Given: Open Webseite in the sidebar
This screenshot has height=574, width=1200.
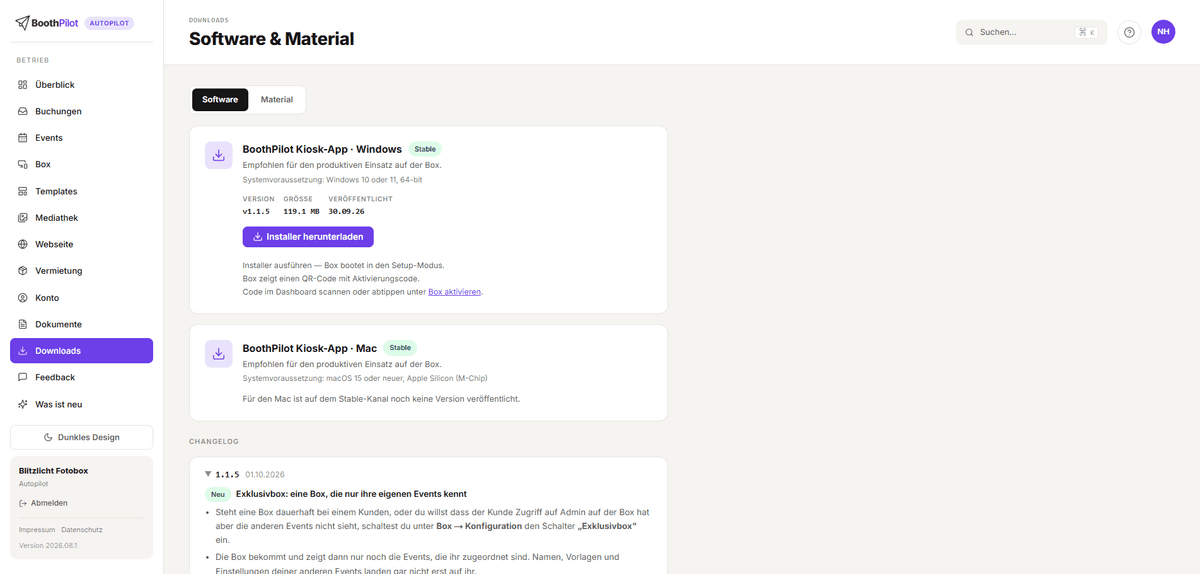Looking at the screenshot, I should pyautogui.click(x=81, y=244).
